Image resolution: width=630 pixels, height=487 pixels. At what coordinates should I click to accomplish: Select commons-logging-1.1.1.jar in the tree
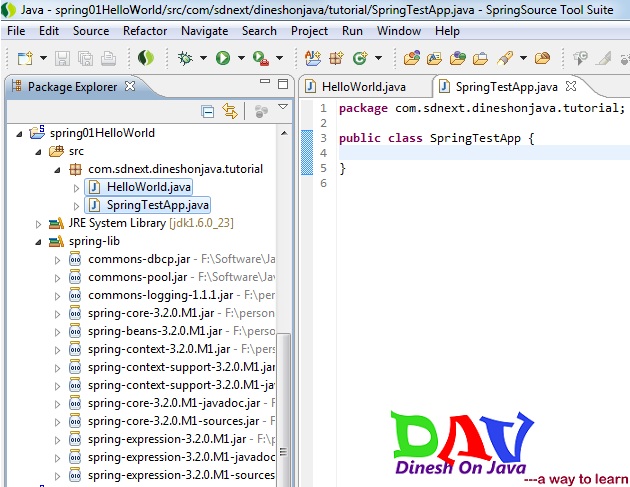click(160, 295)
